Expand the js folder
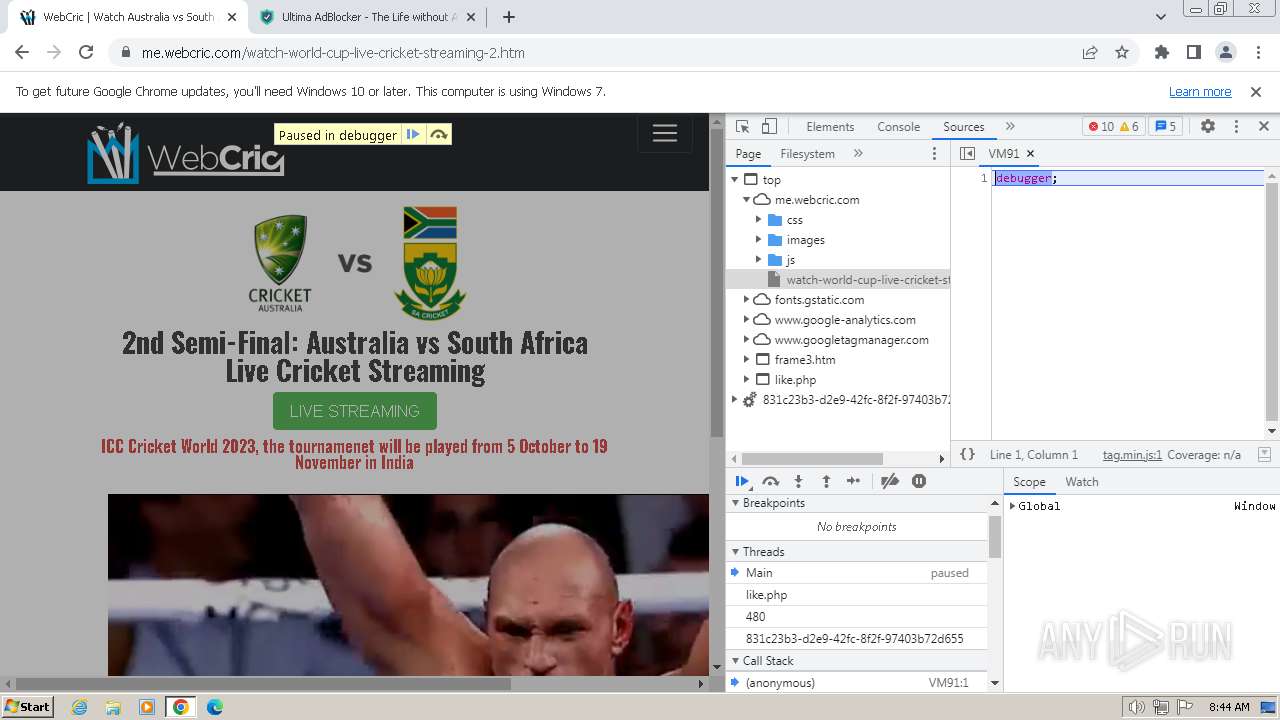 coord(759,260)
